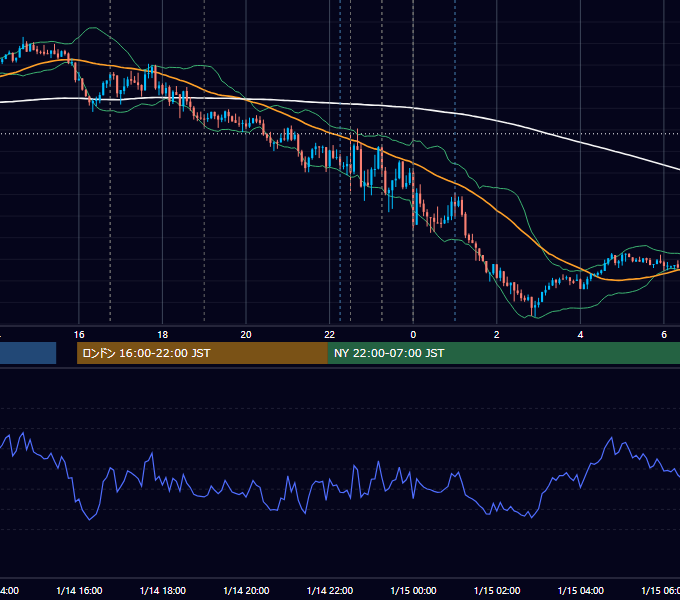Click the 1/15 02:00 date label

tap(497, 590)
